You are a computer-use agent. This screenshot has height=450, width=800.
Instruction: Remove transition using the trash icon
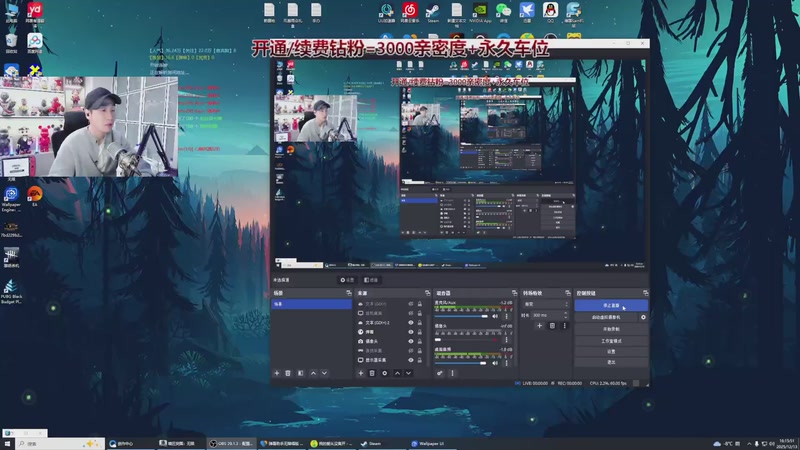tap(552, 326)
